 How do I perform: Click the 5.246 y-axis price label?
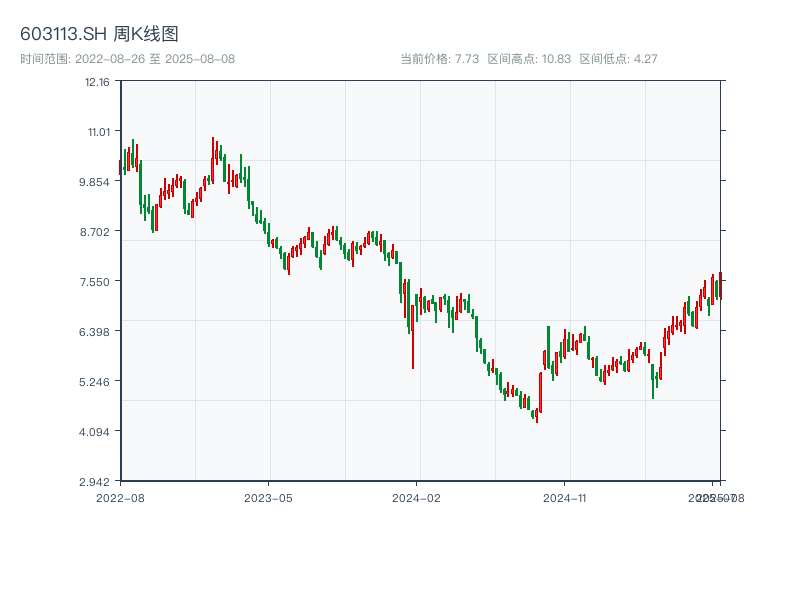click(x=95, y=382)
